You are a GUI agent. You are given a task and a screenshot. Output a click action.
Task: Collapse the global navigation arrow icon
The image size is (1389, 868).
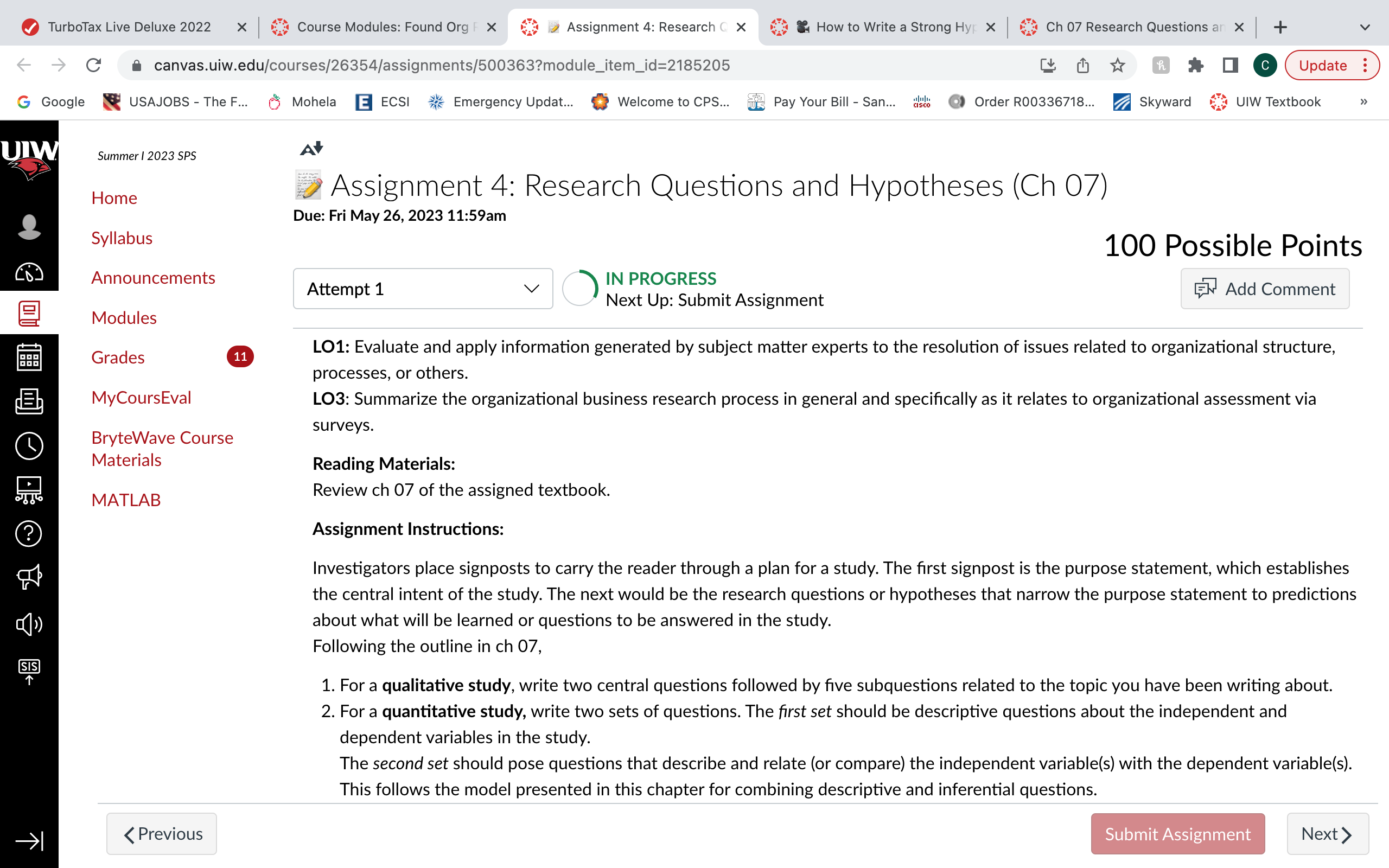click(29, 841)
